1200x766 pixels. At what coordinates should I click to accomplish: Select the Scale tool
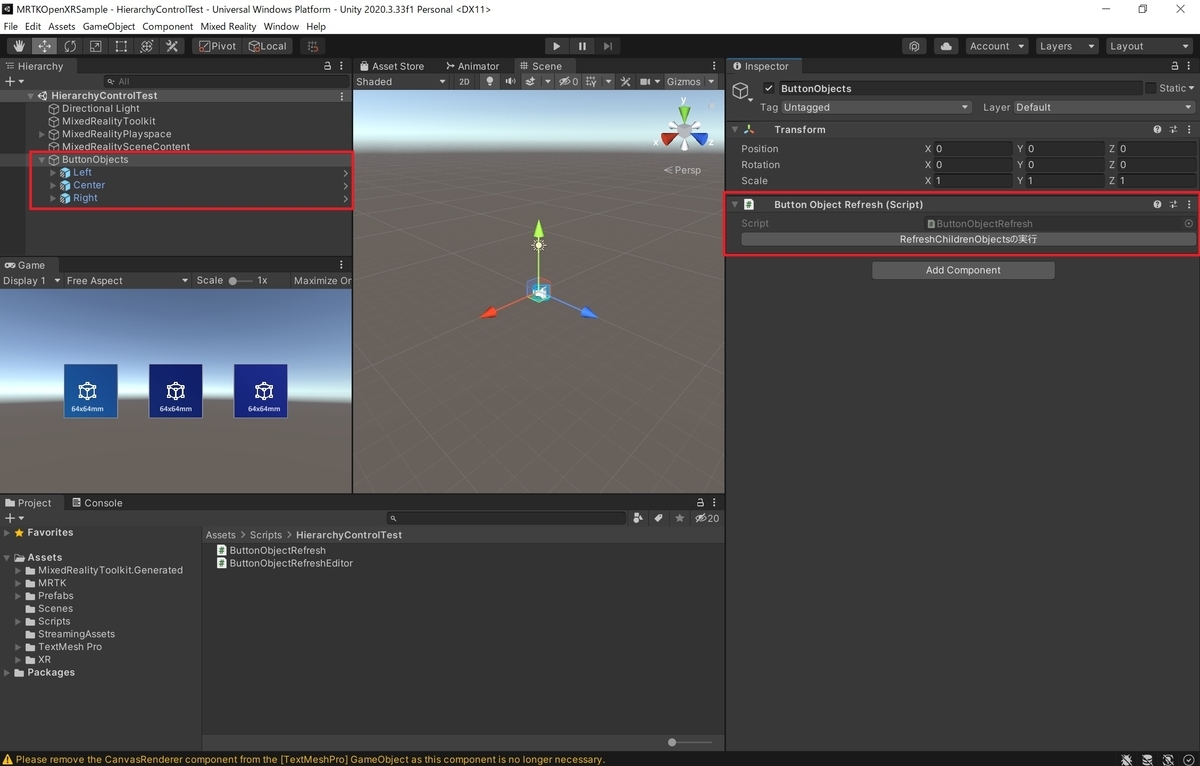click(96, 46)
